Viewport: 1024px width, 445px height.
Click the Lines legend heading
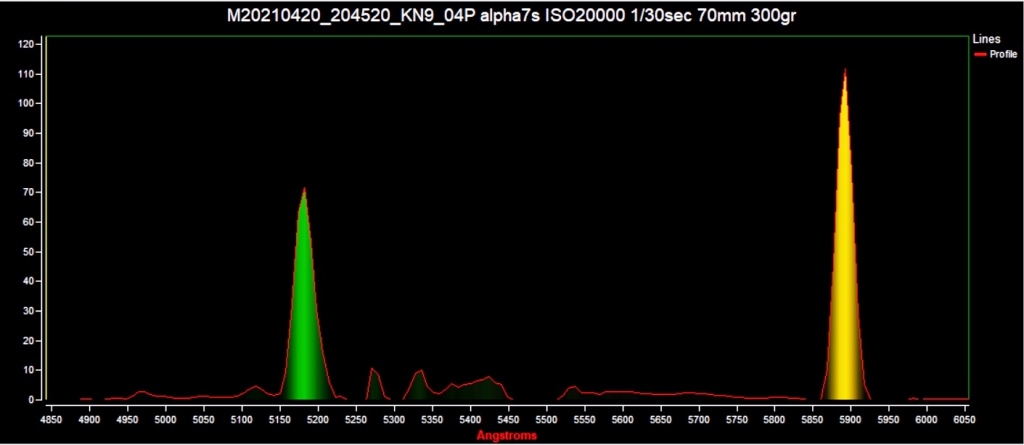986,39
